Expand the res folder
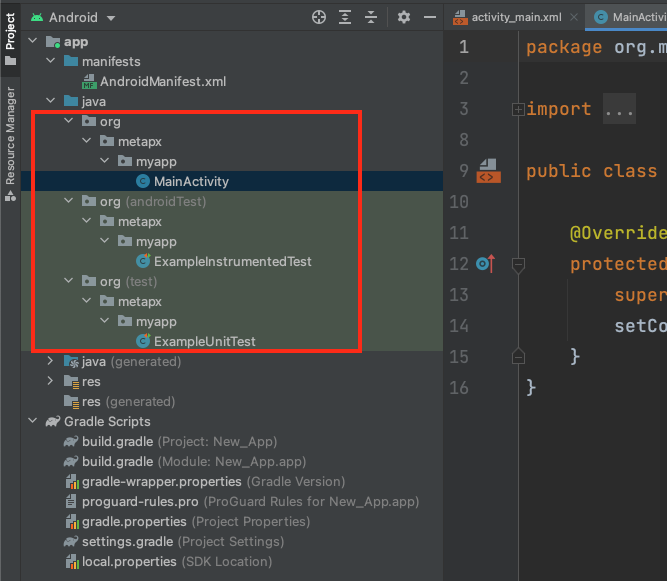The width and height of the screenshot is (667, 581). tap(51, 381)
